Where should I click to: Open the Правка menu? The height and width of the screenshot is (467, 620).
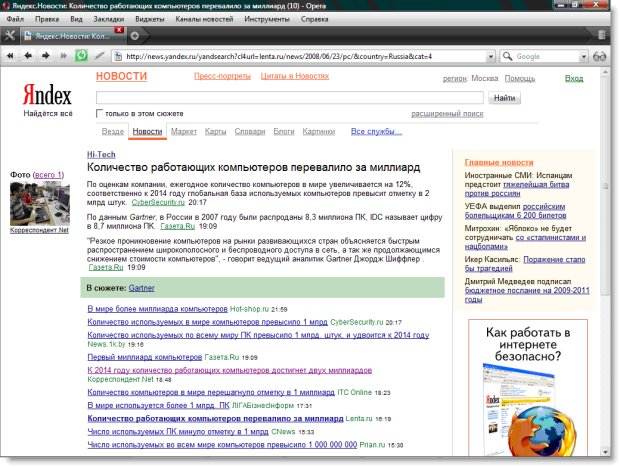47,19
